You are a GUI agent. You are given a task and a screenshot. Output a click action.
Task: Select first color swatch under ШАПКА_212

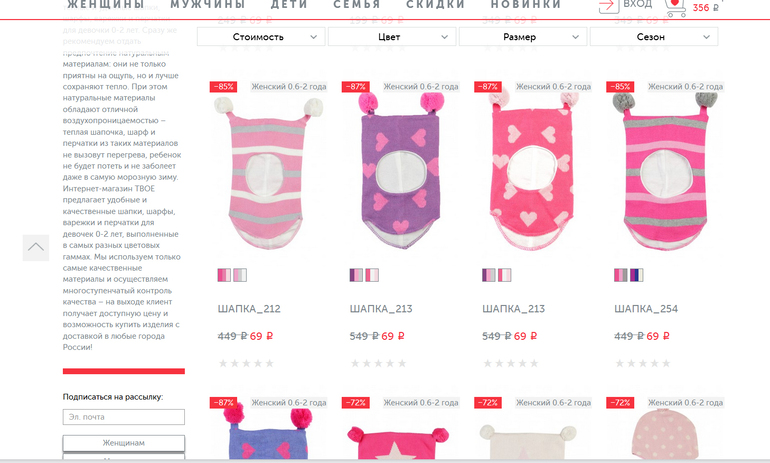[x=224, y=275]
